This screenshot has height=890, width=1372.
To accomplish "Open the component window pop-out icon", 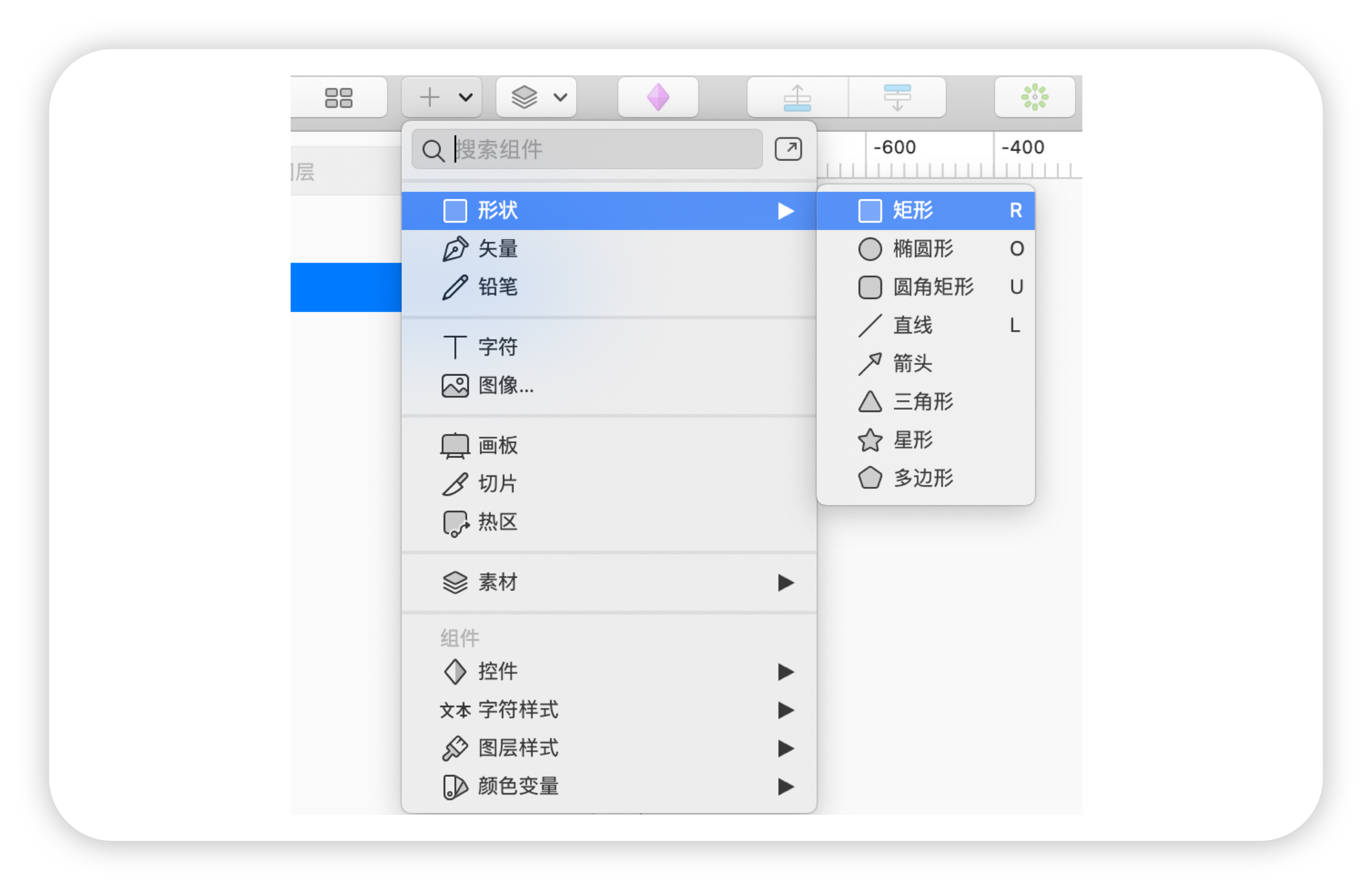I will [x=788, y=149].
